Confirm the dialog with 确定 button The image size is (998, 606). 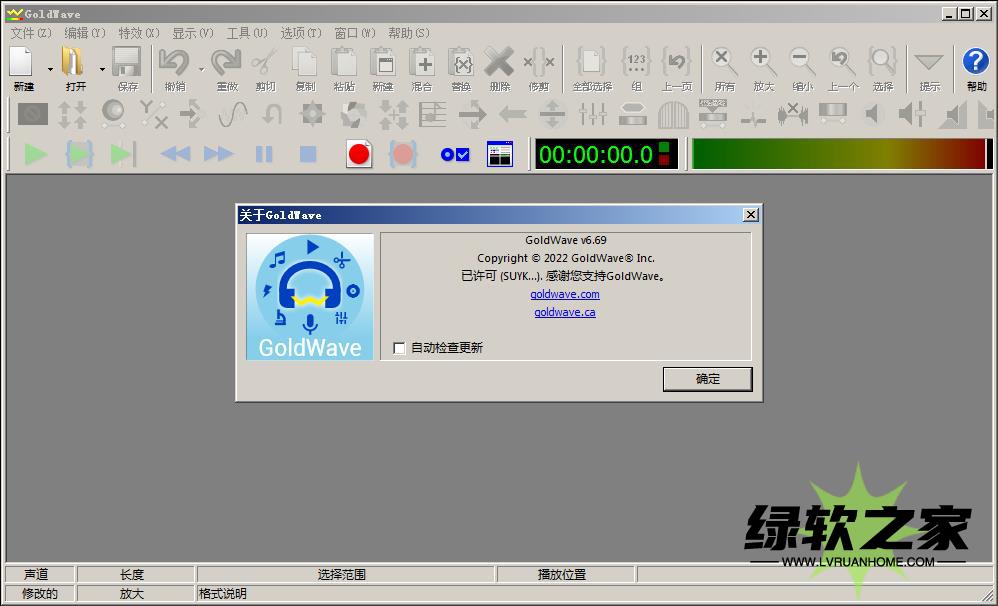click(708, 379)
